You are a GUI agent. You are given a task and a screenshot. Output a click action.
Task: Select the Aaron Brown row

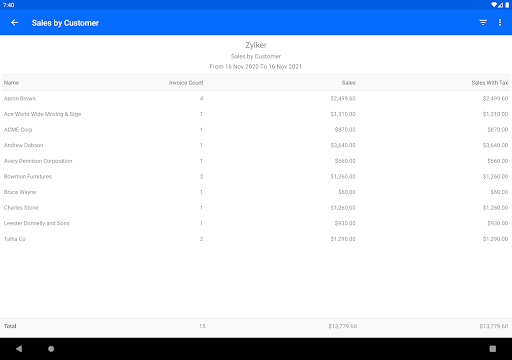click(x=256, y=98)
